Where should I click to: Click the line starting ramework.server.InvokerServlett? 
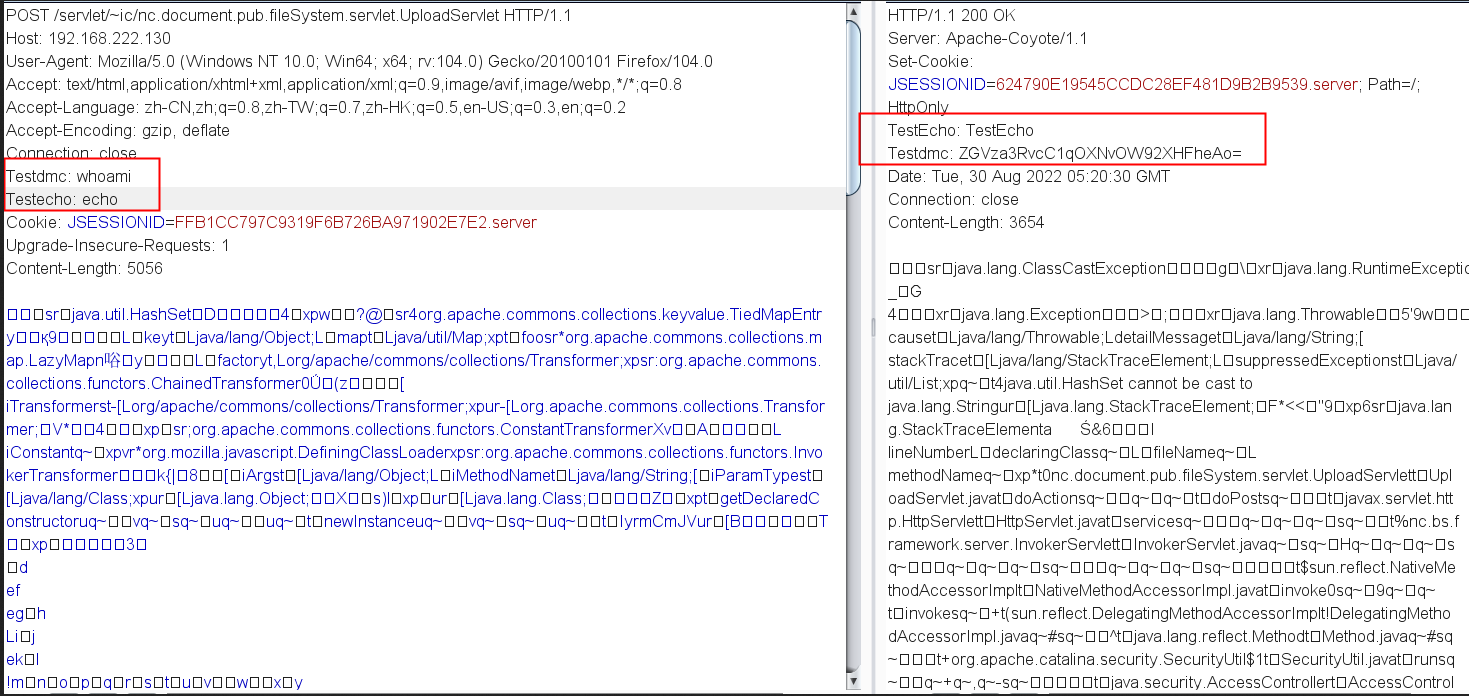pos(1171,544)
